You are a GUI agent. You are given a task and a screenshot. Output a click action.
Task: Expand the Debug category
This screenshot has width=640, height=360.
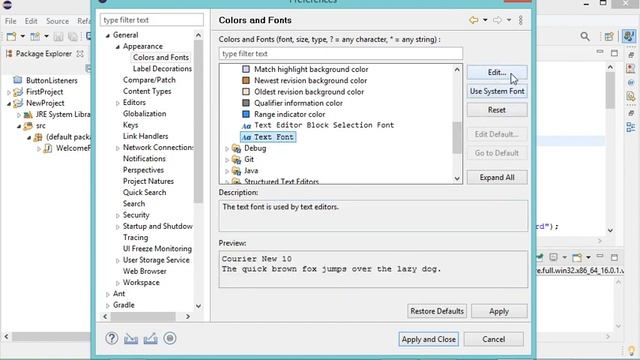[x=227, y=149]
